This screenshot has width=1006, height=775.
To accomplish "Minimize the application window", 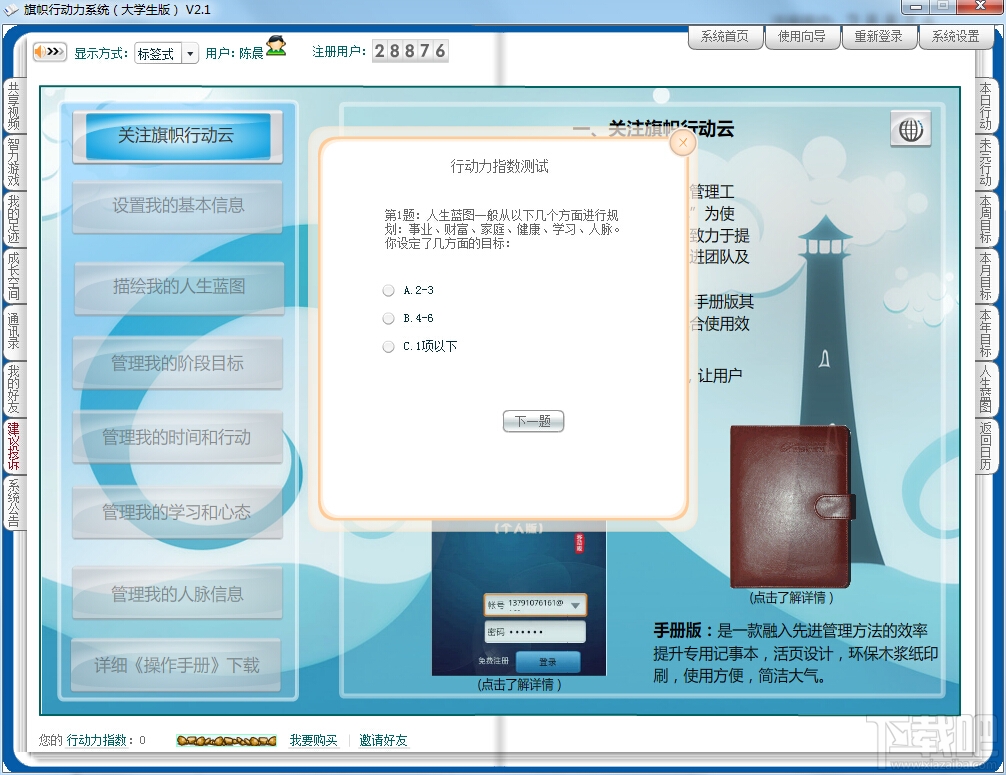I will 915,6.
